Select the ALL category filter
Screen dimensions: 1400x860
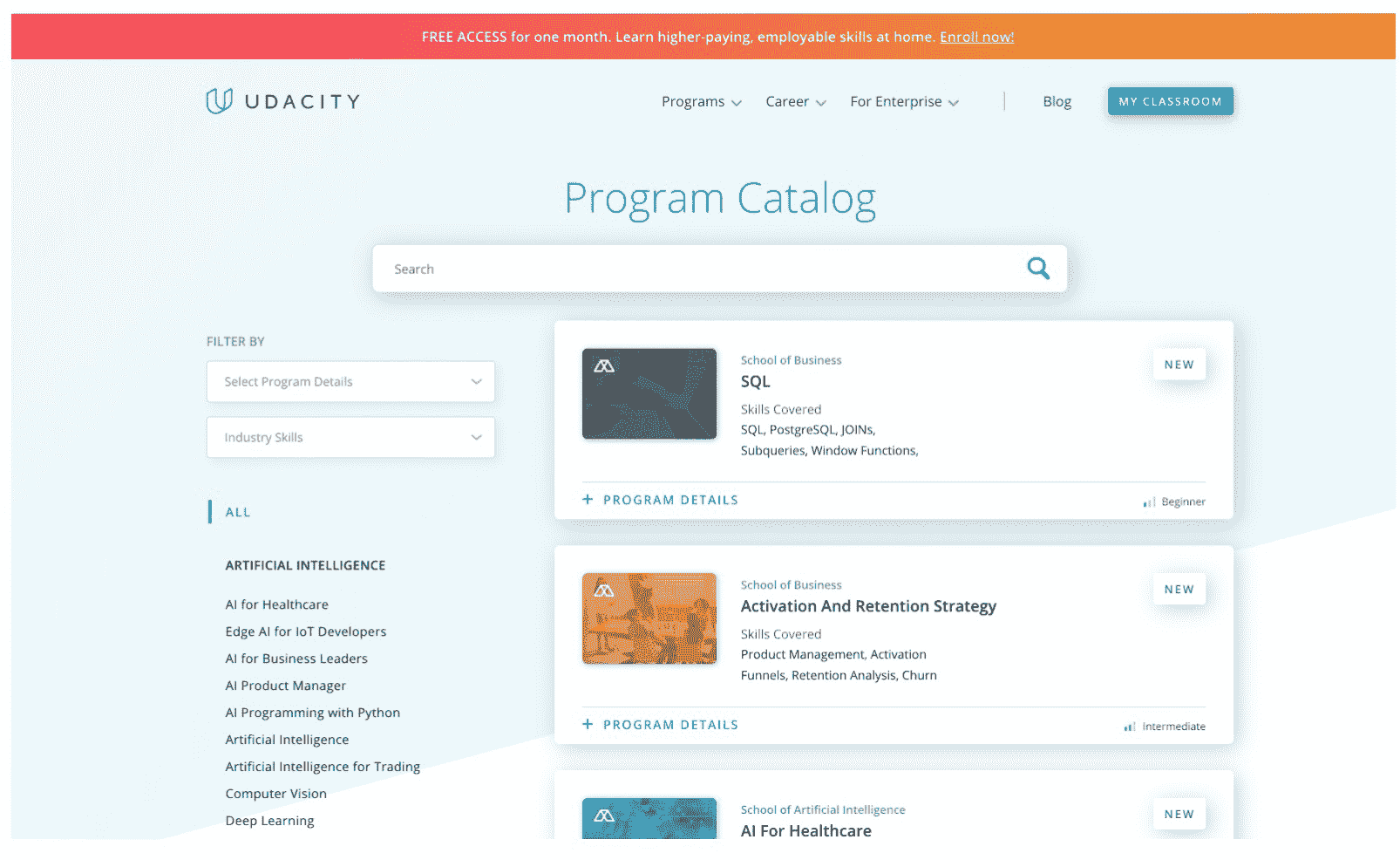[x=238, y=513]
